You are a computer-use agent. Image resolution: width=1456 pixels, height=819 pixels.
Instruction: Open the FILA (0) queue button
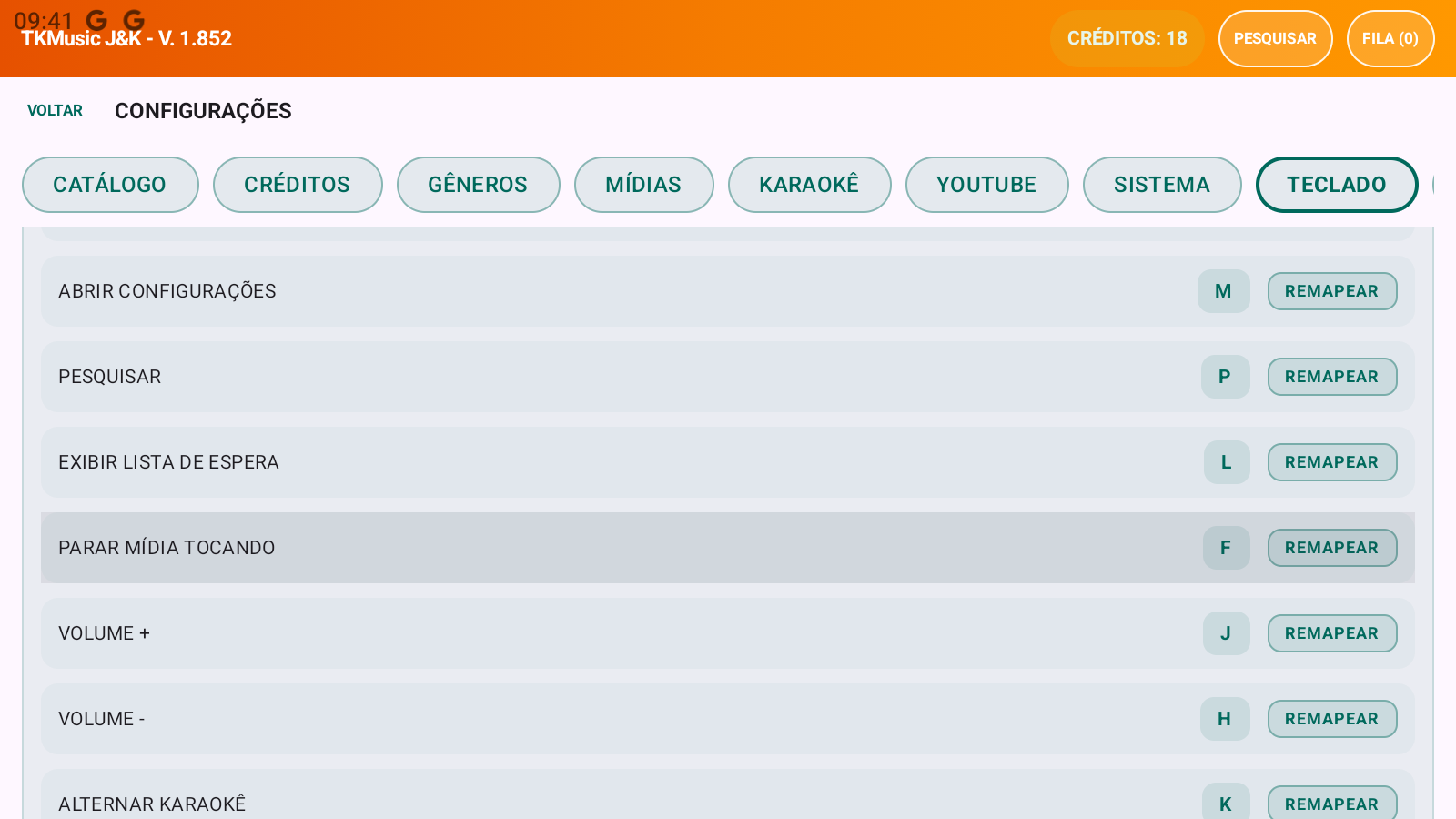1390,38
